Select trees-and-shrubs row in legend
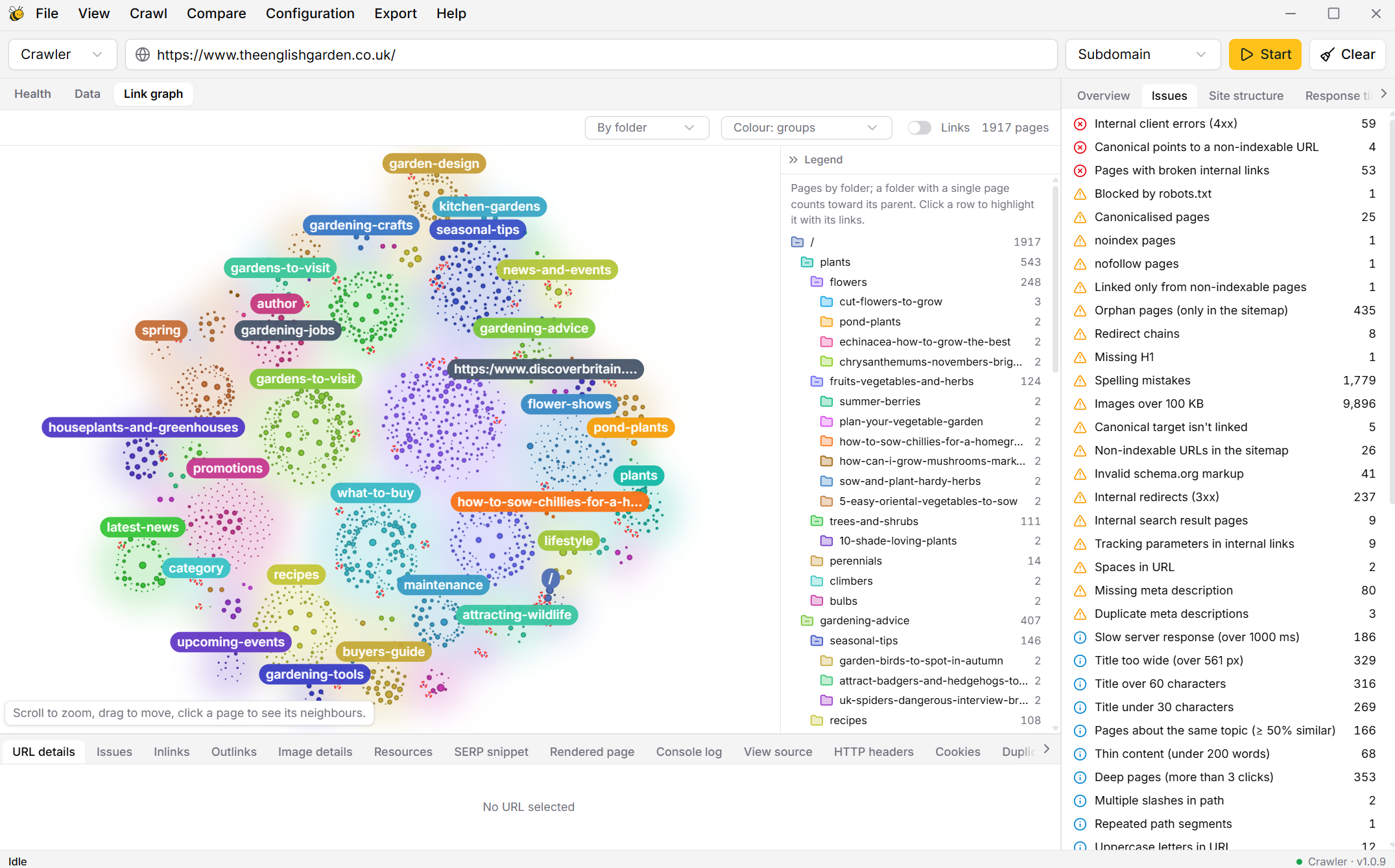Viewport: 1395px width, 868px height. (x=919, y=521)
